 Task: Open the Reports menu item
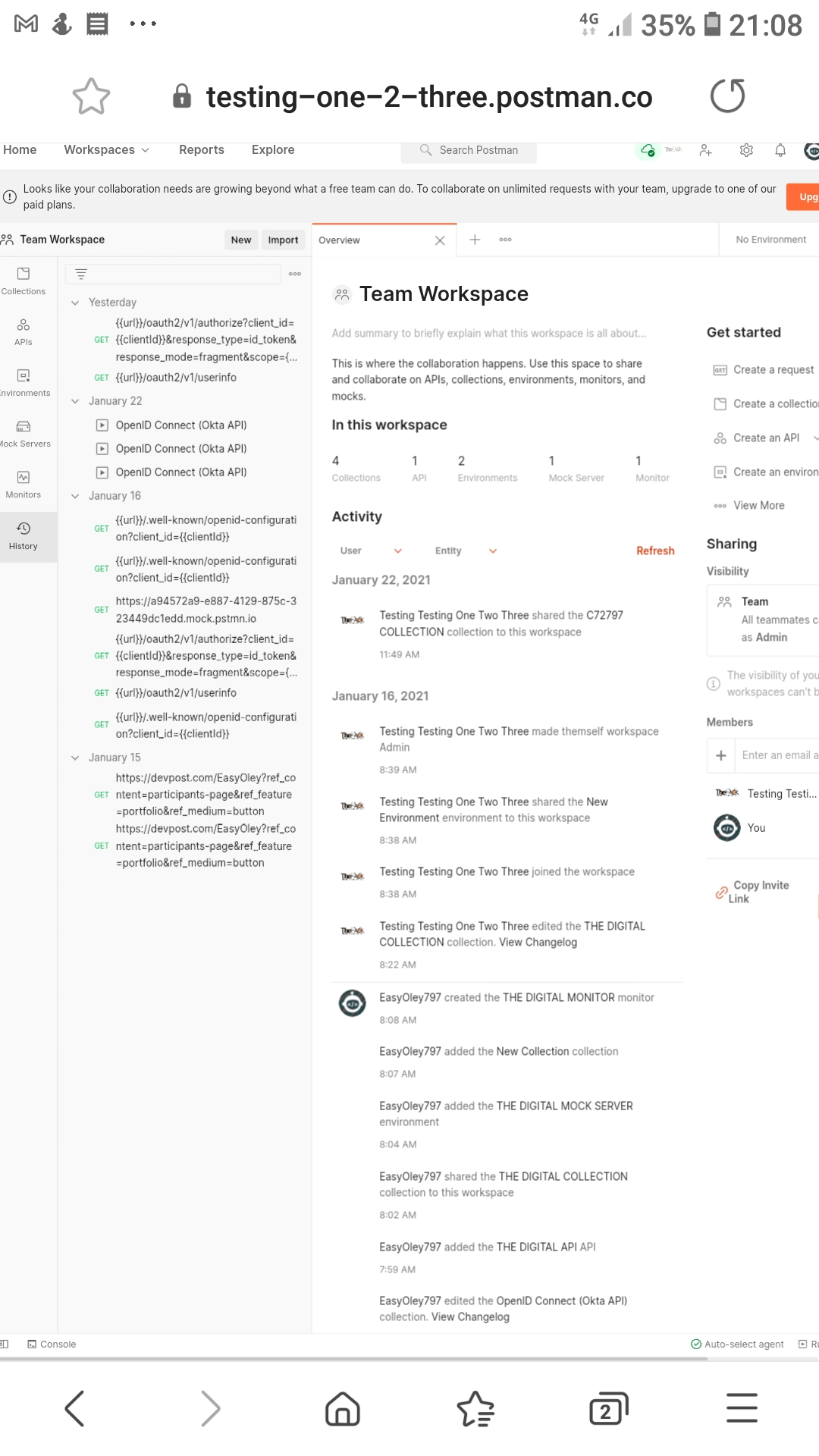click(202, 150)
